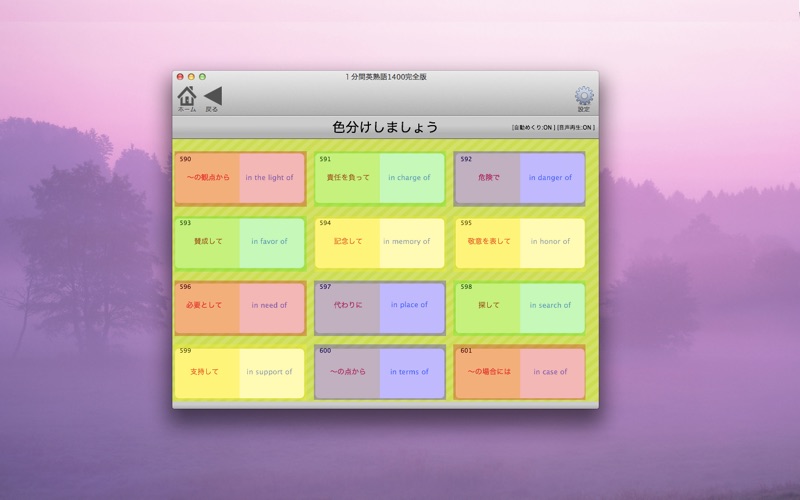800x500 pixels.
Task: Select card 591 'in charge of'
Action: pyautogui.click(x=380, y=178)
